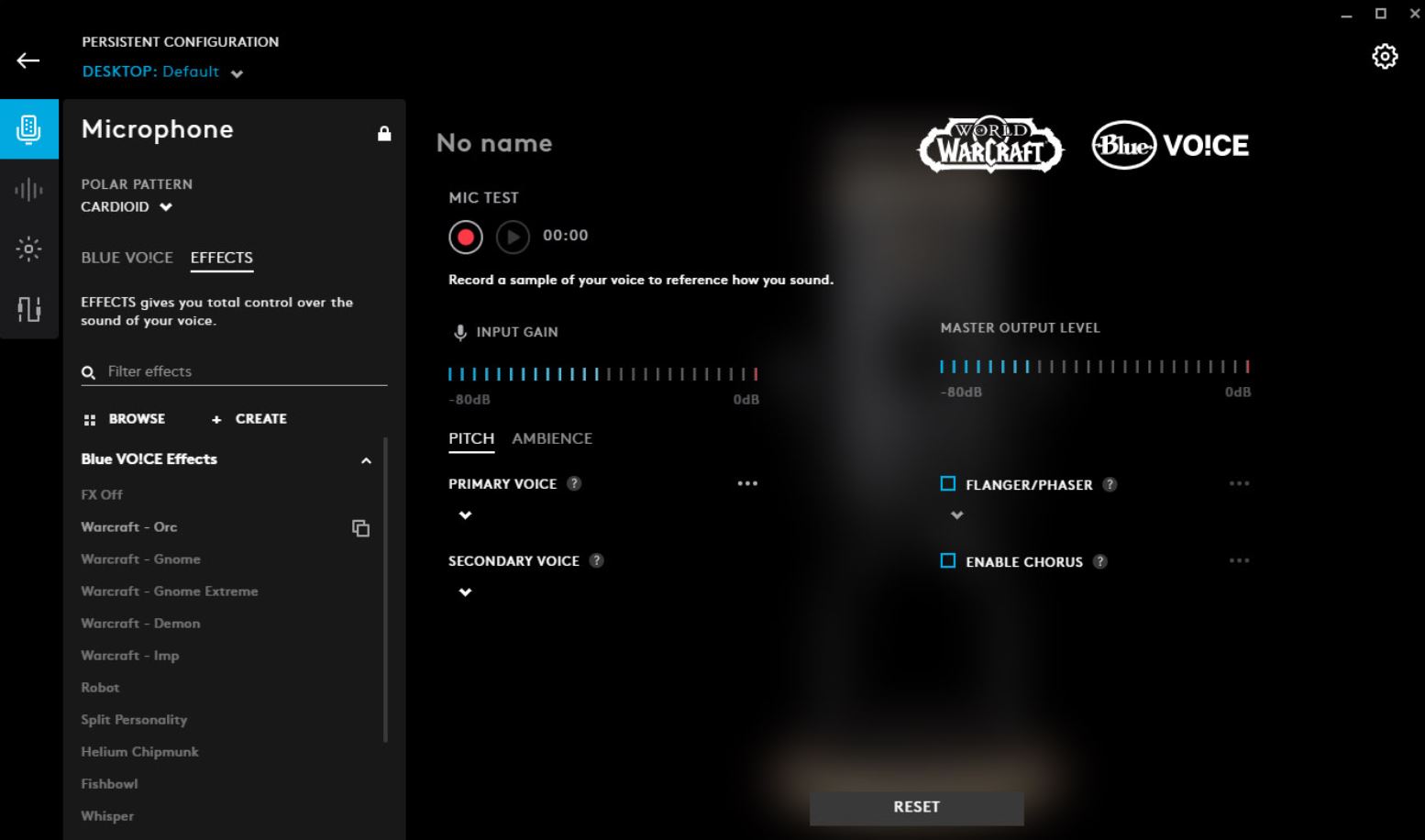
Task: Play back the mic test sample
Action: 513,238
